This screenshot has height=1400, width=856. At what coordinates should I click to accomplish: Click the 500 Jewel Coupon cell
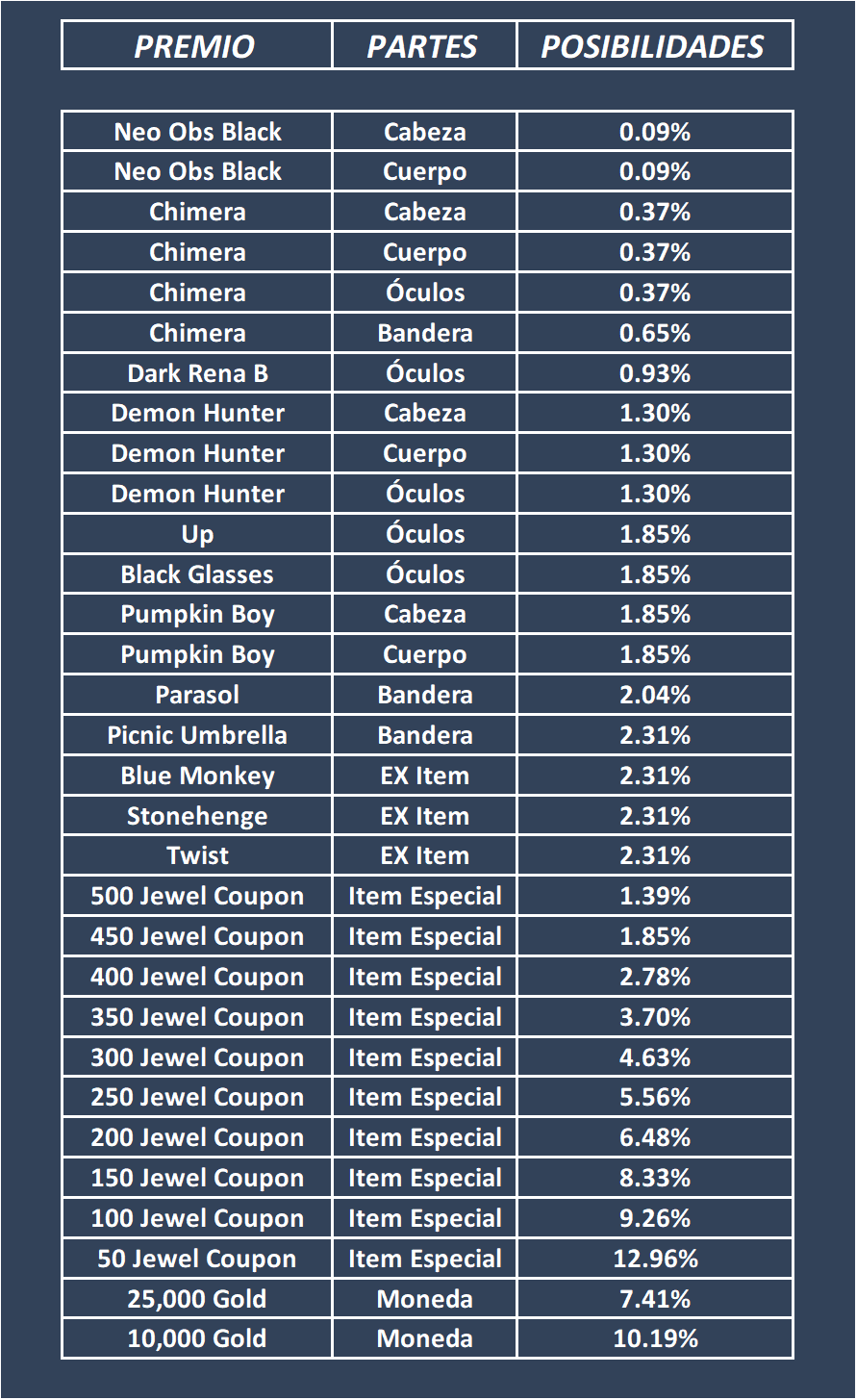[x=197, y=896]
